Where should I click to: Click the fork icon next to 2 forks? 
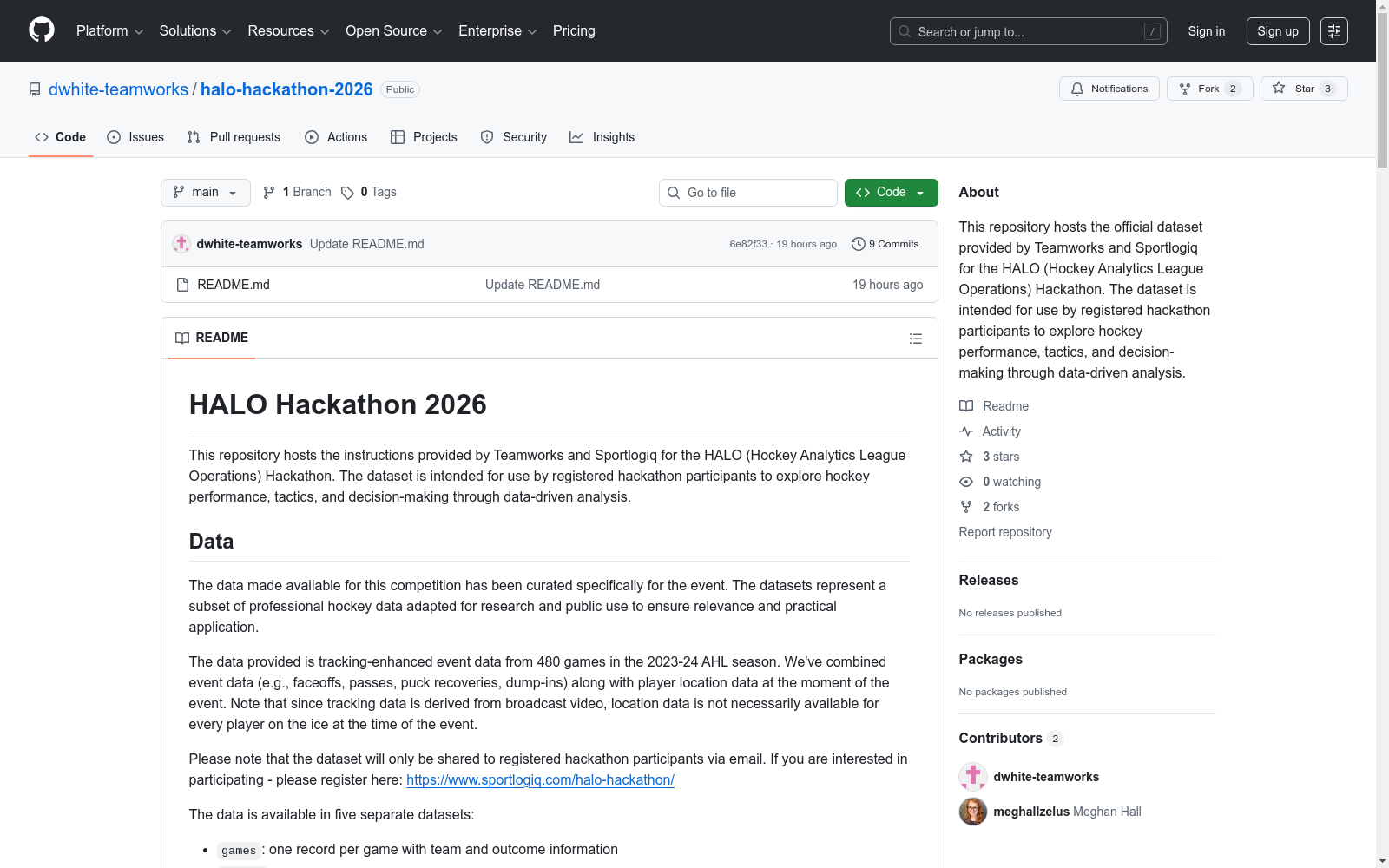pyautogui.click(x=966, y=507)
